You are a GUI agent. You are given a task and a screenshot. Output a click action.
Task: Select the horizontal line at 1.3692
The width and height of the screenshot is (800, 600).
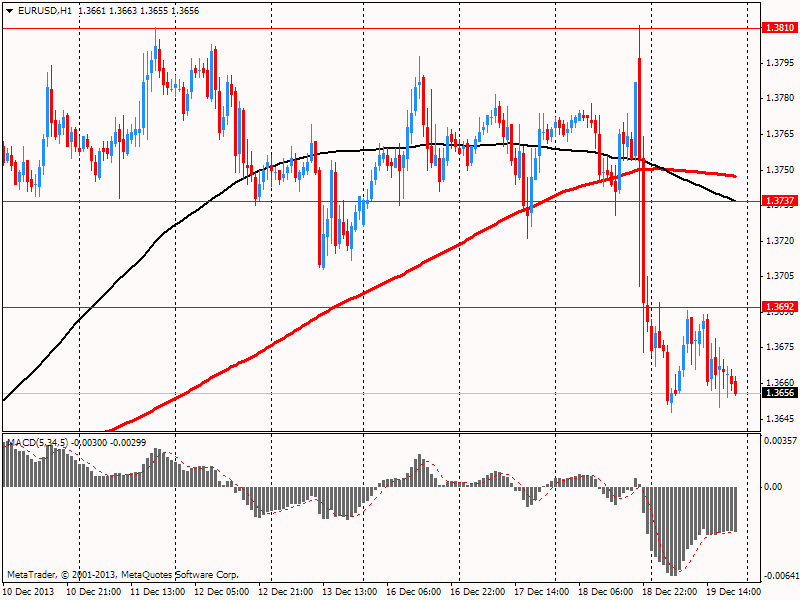click(x=382, y=307)
